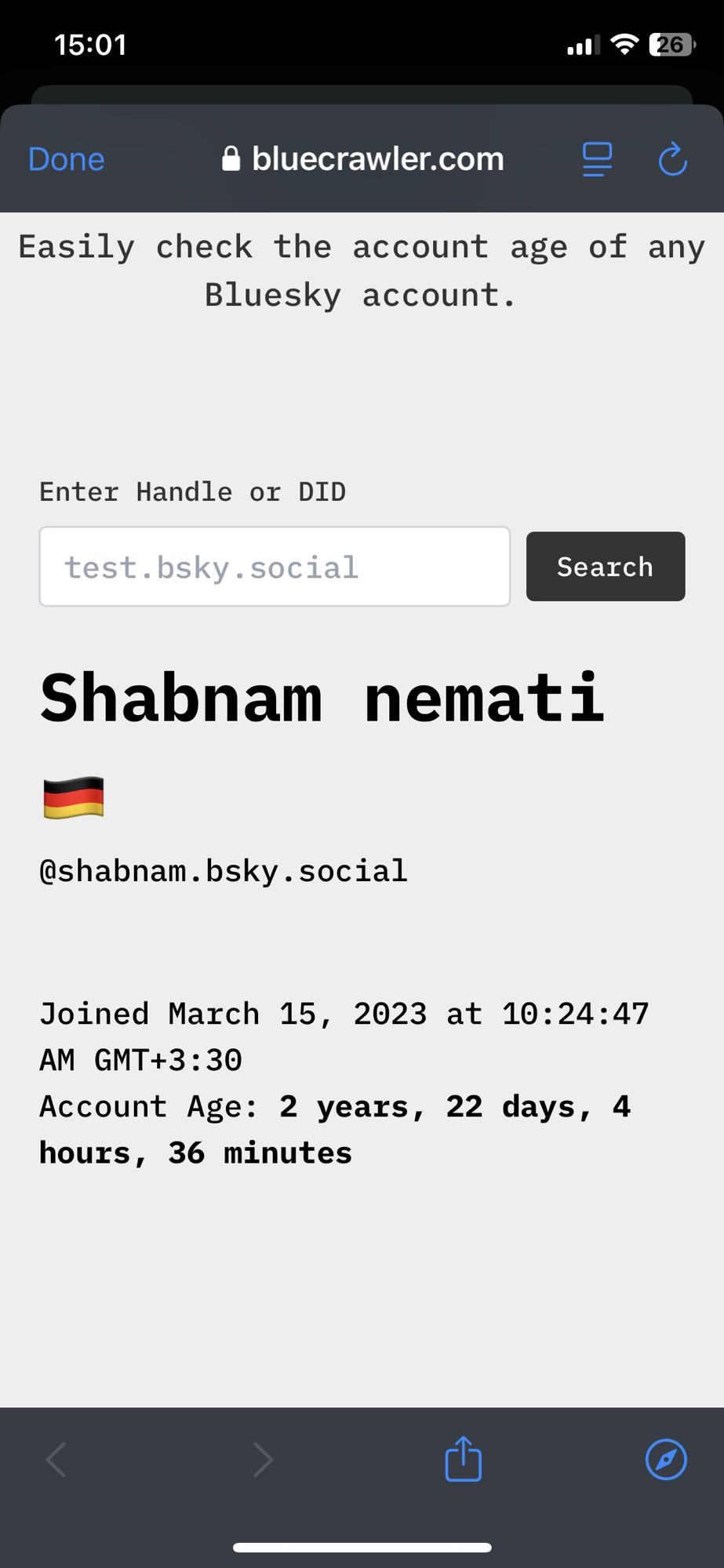This screenshot has height=1568, width=724.
Task: Tap the German flag emoji
Action: (74, 797)
